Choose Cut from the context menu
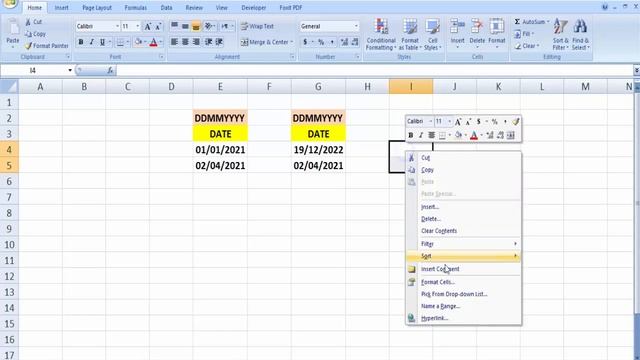The width and height of the screenshot is (640, 360). (x=464, y=158)
